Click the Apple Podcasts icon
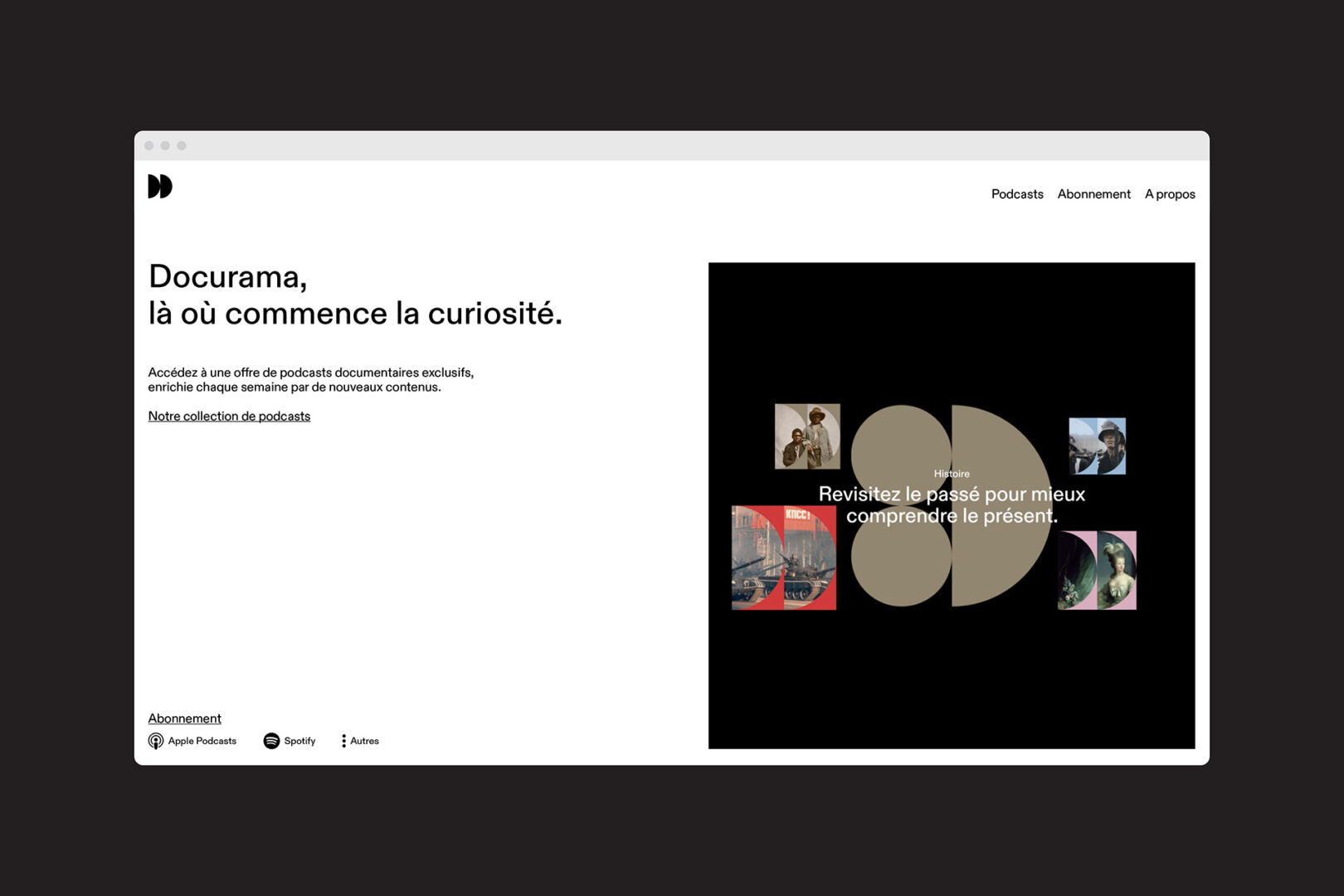Image resolution: width=1344 pixels, height=896 pixels. pyautogui.click(x=156, y=741)
